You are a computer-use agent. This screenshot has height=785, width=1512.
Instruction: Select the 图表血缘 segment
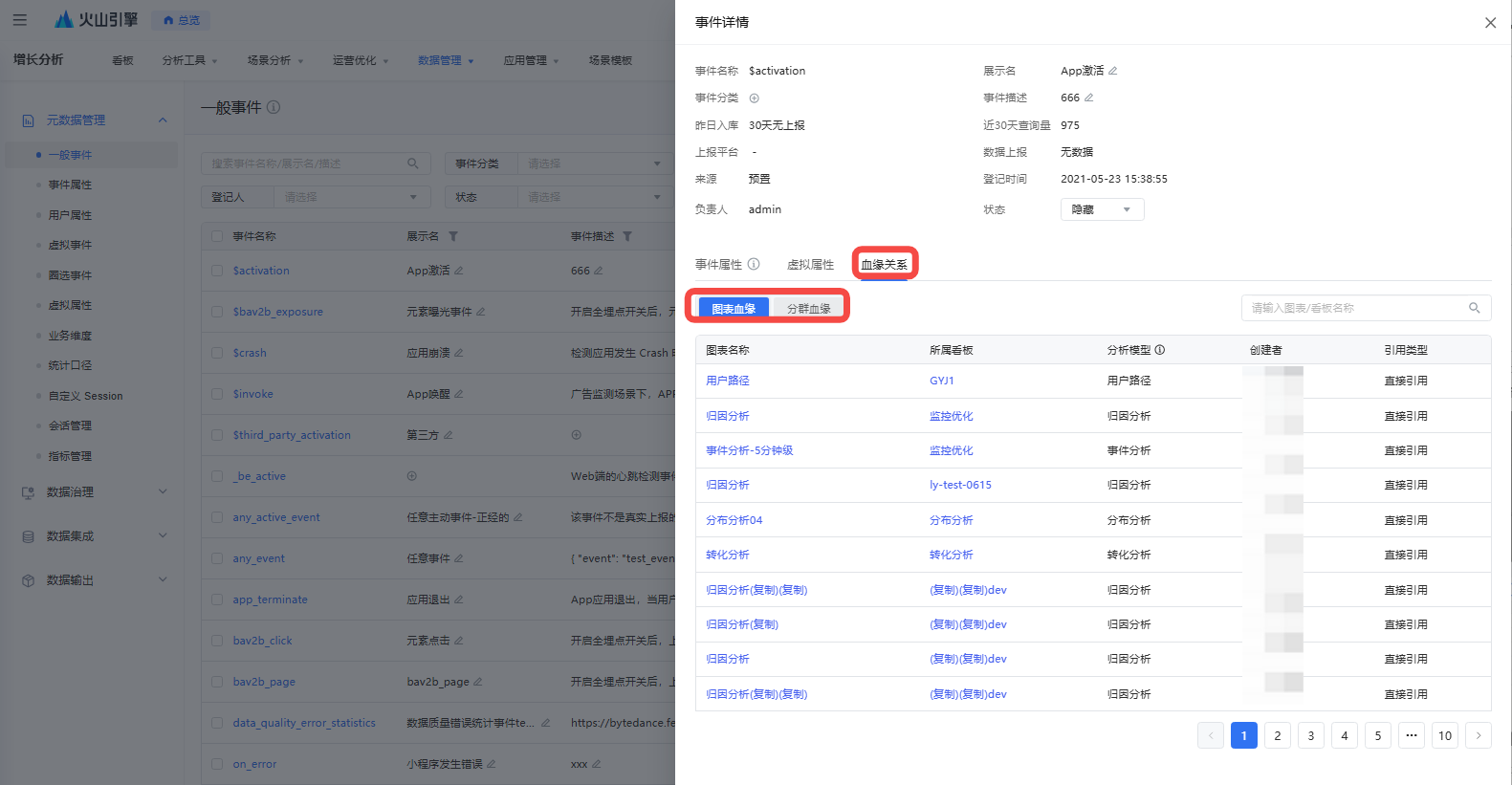pyautogui.click(x=734, y=308)
